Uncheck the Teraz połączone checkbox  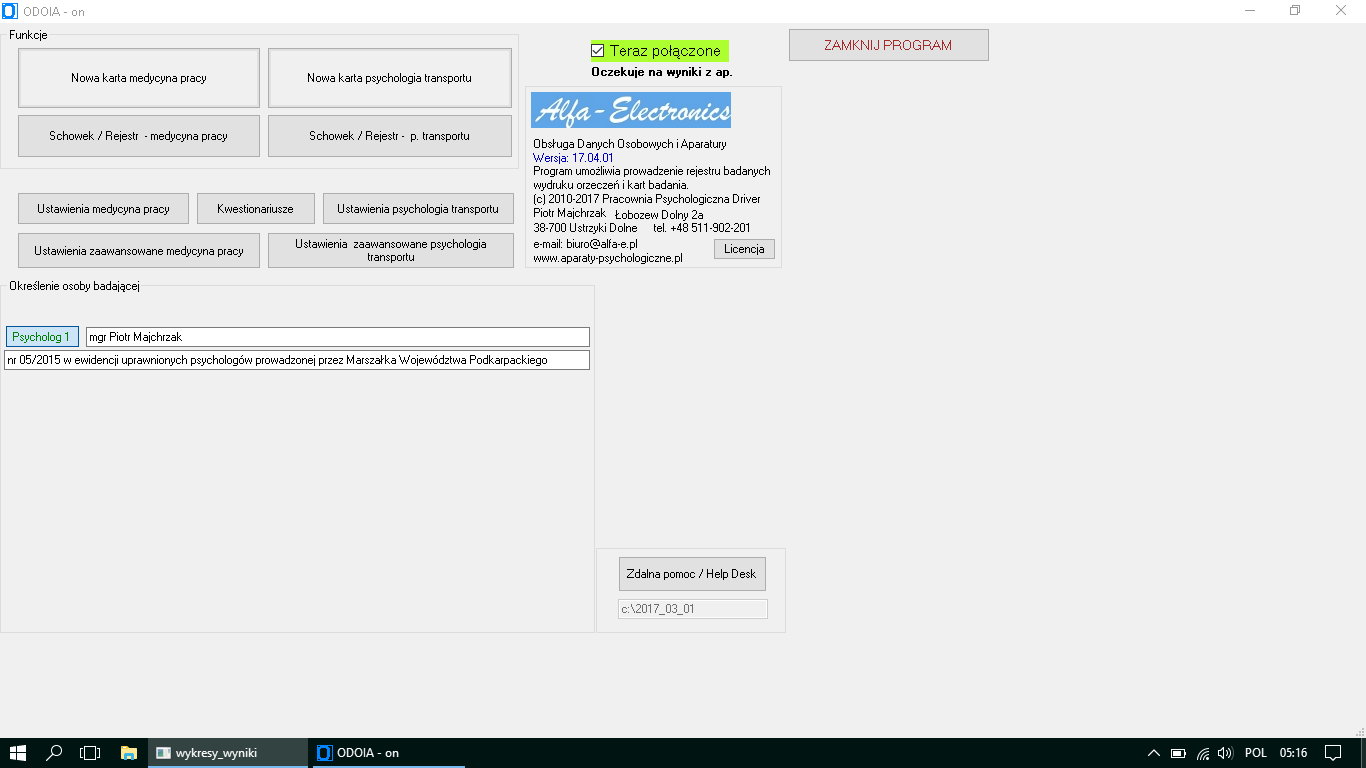(598, 50)
